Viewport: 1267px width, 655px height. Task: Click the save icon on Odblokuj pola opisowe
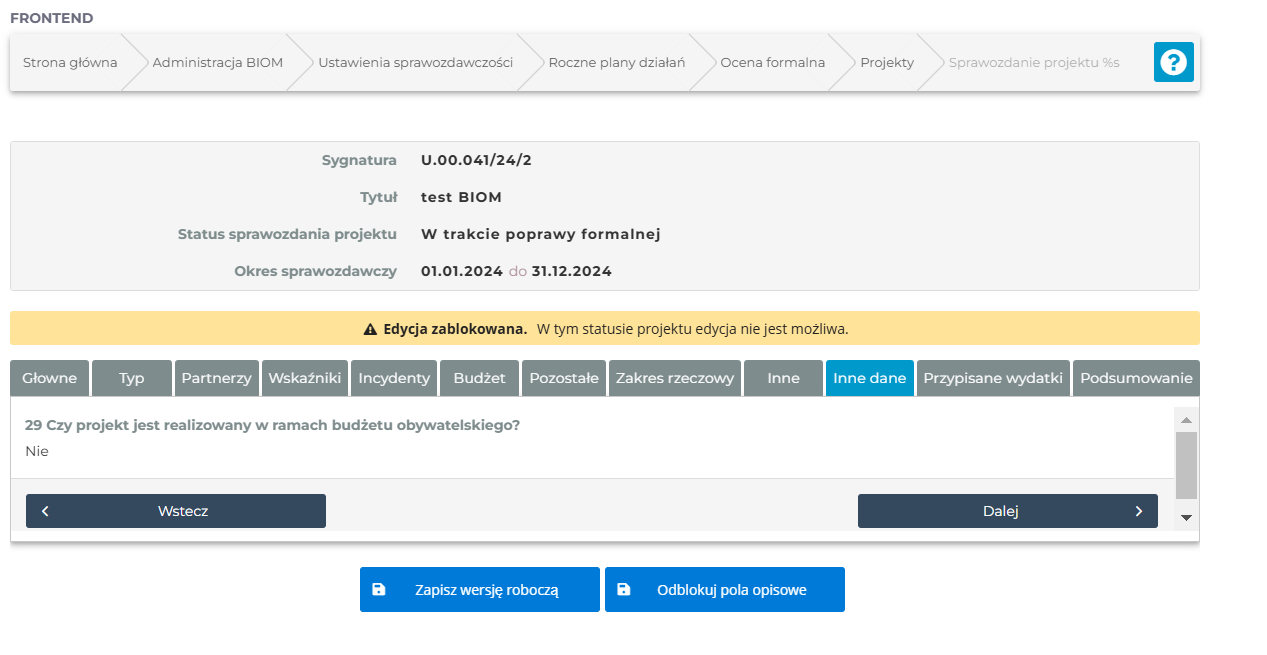pos(624,590)
